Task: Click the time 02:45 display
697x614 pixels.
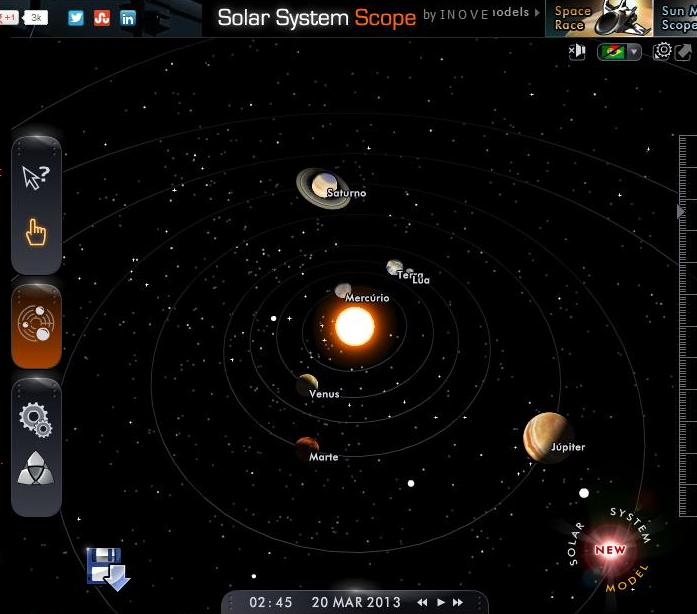Action: tap(270, 602)
